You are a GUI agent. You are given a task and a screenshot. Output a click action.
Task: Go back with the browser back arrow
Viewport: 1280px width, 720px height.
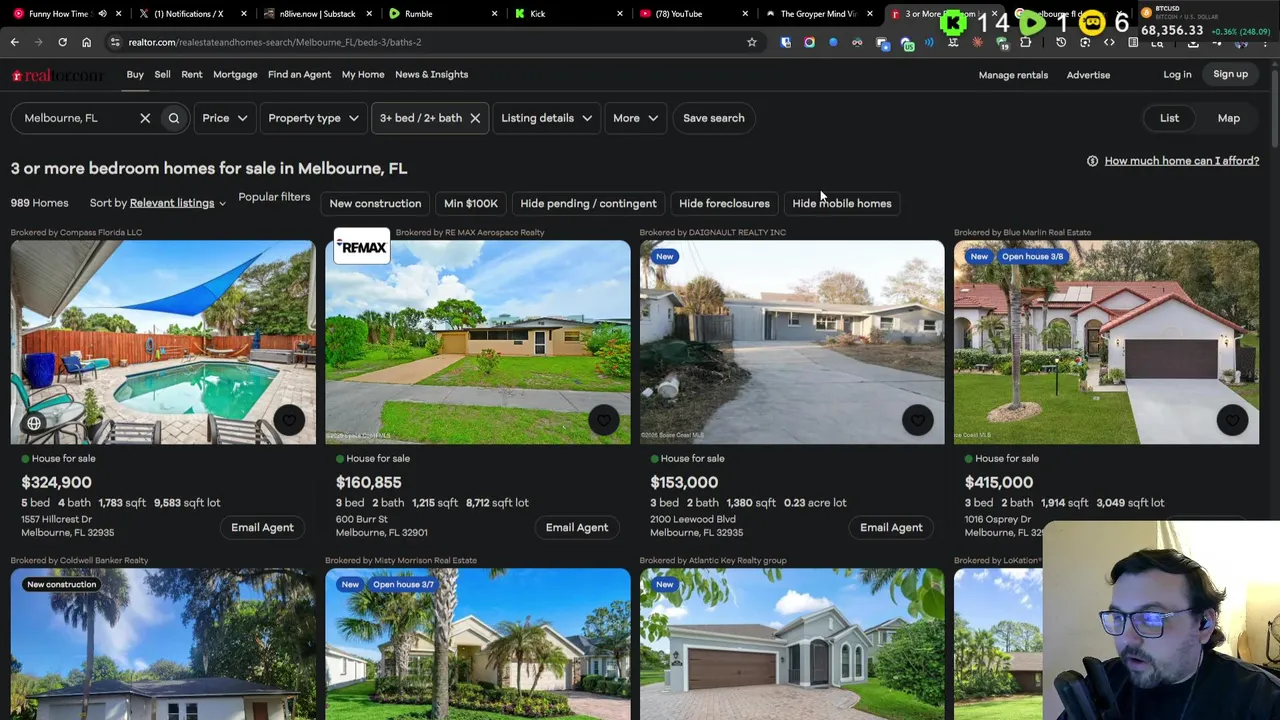(14, 42)
